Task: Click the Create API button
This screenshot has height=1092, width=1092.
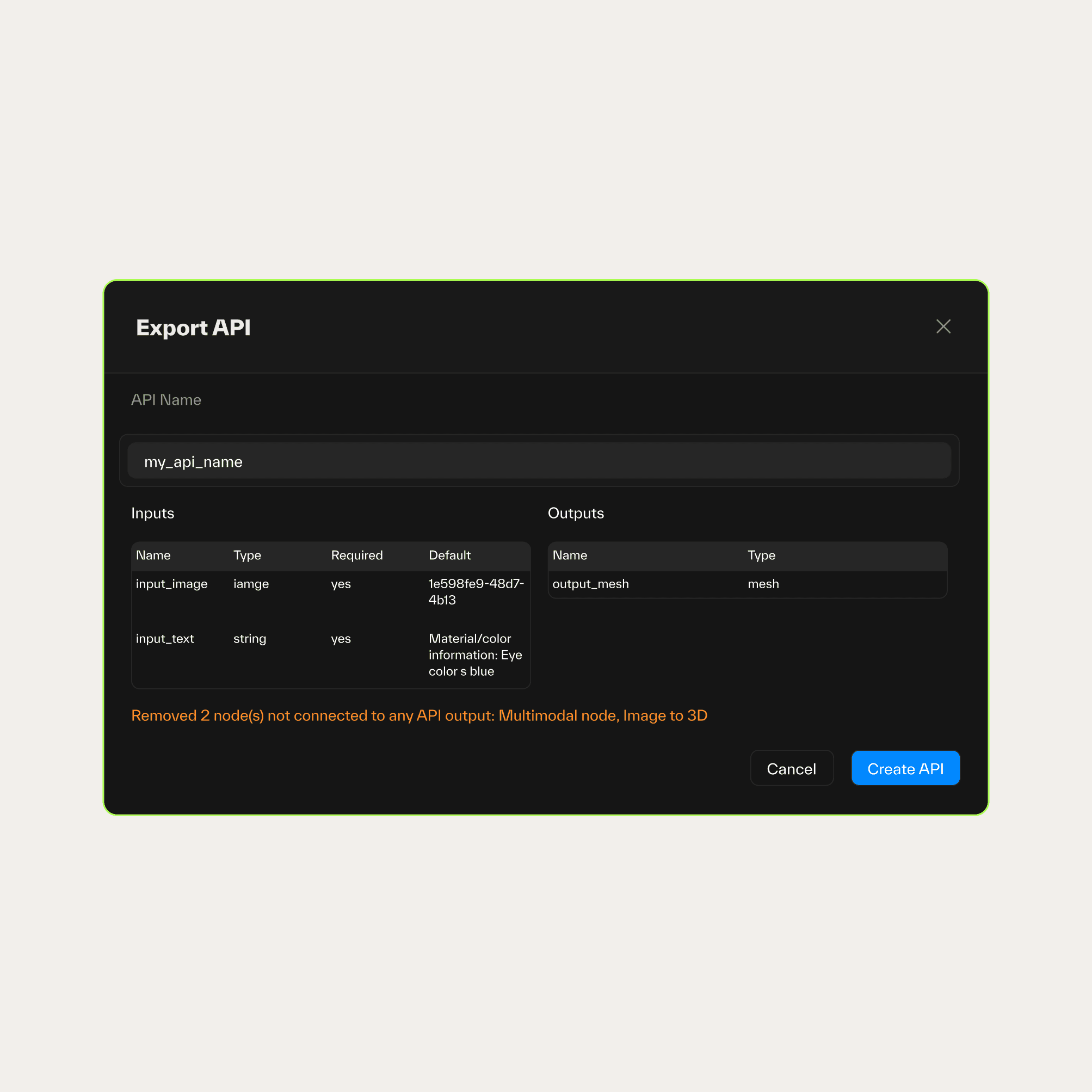Action: pos(905,768)
